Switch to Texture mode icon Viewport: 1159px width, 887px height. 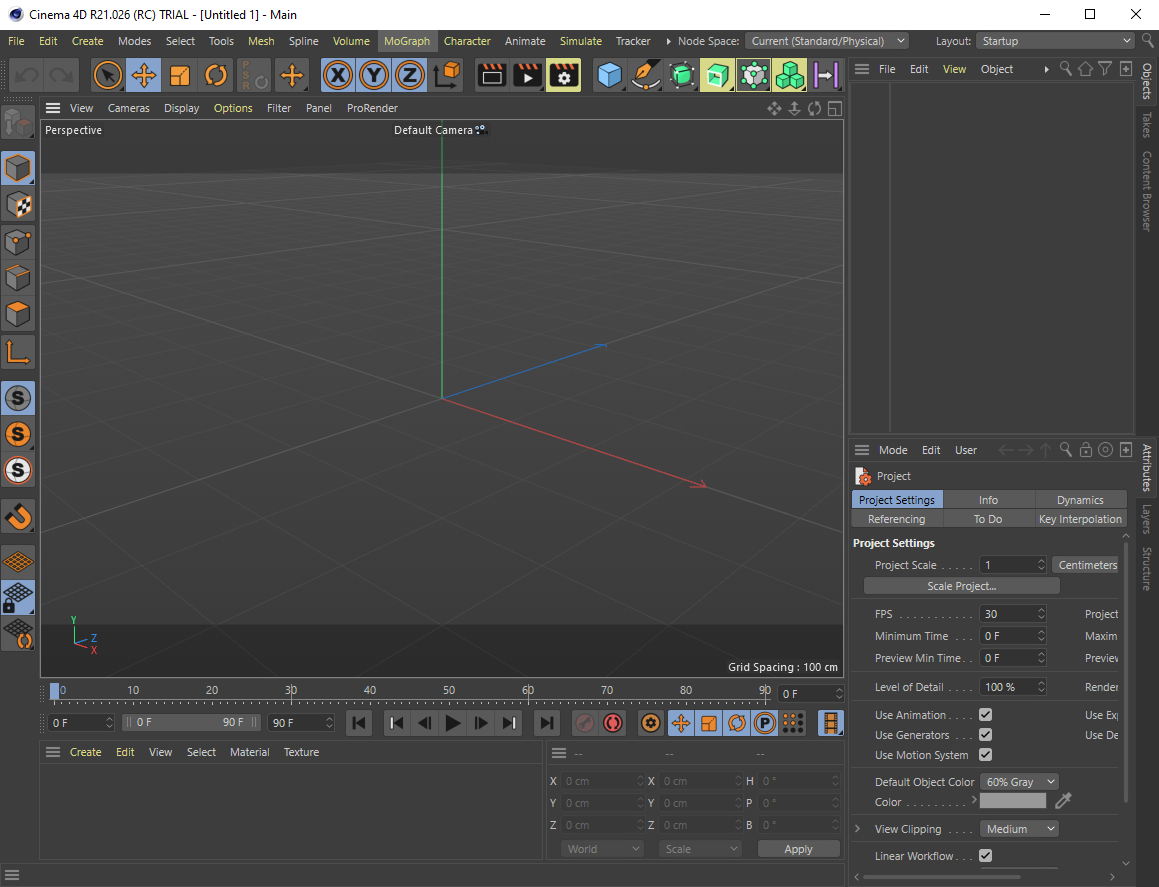click(x=18, y=205)
